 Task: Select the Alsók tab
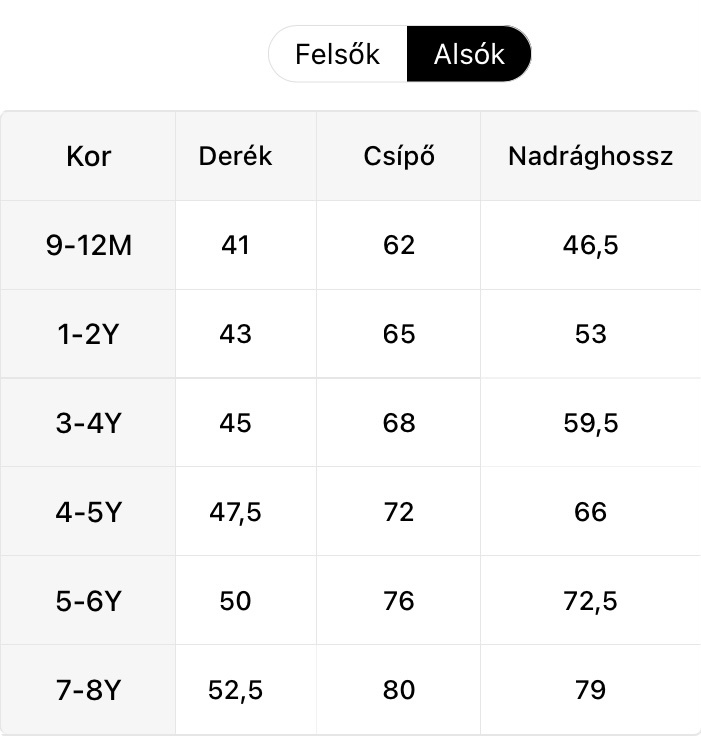[x=469, y=54]
